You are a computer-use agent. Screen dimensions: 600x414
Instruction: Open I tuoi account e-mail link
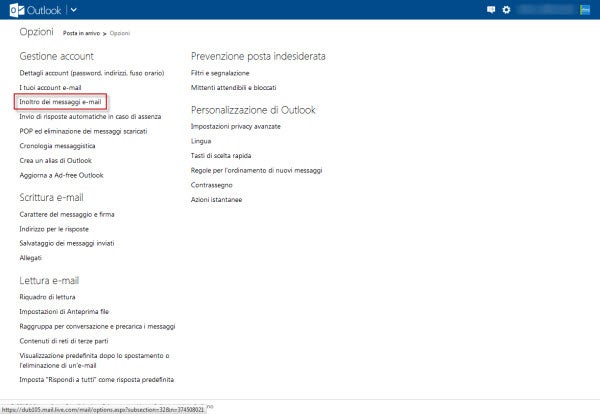click(50, 88)
